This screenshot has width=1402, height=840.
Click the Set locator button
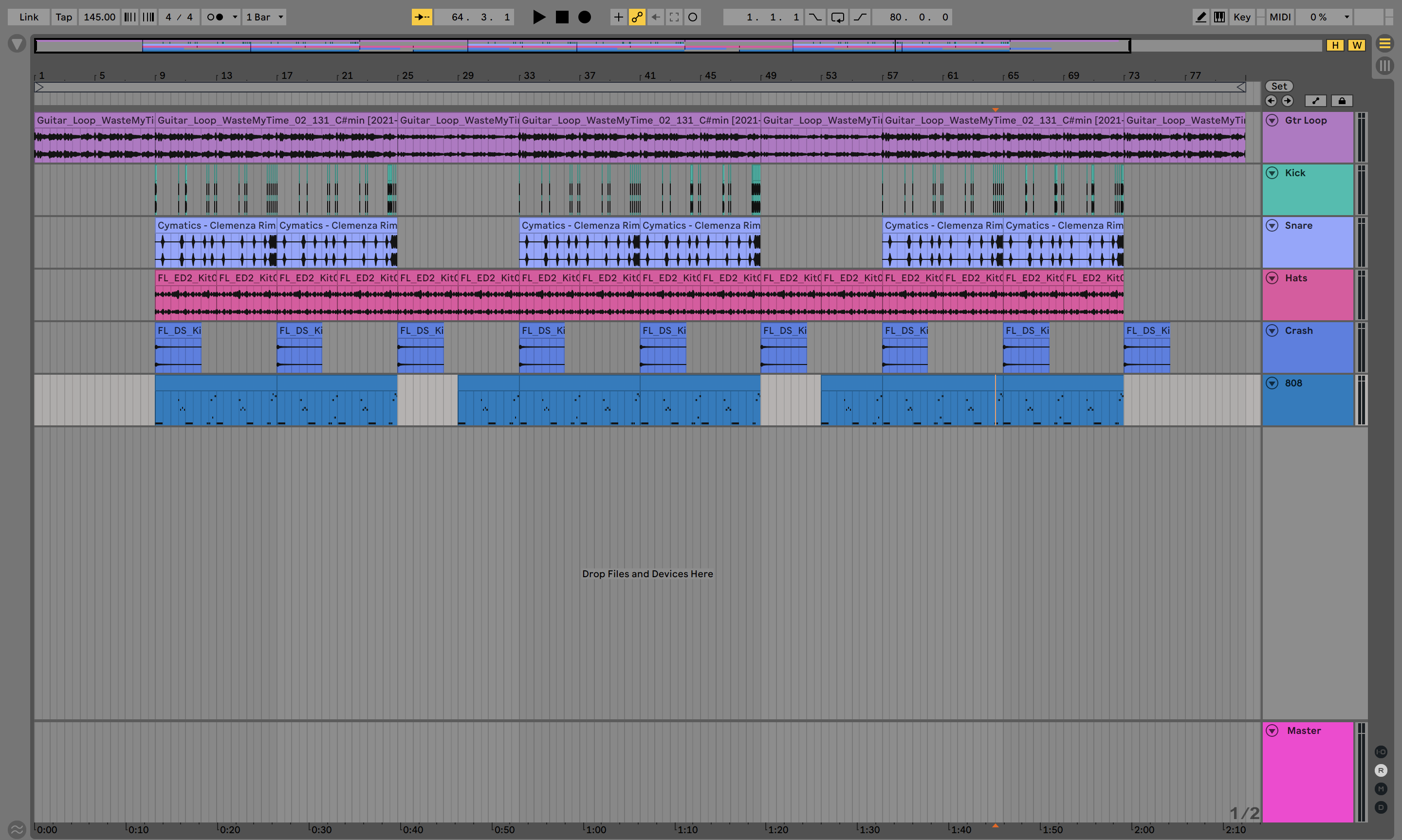click(x=1279, y=86)
